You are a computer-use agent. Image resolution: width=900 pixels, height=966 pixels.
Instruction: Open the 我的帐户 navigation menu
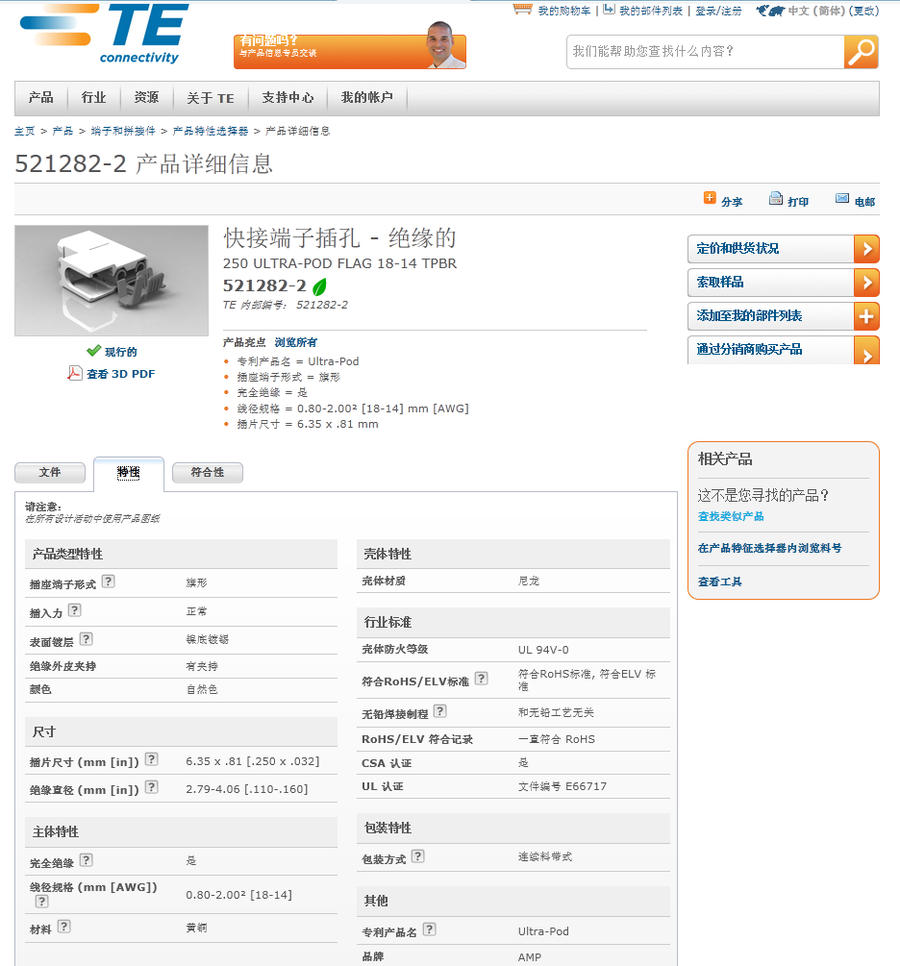(x=367, y=98)
